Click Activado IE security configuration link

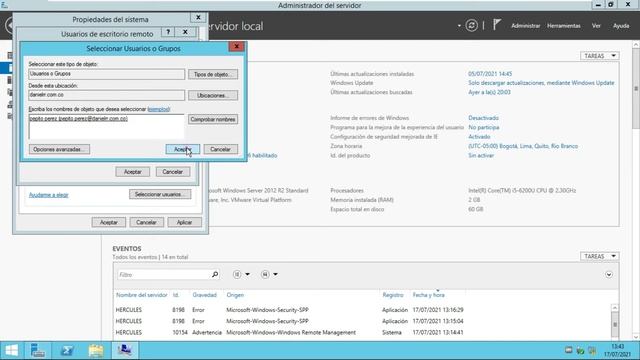coord(479,137)
